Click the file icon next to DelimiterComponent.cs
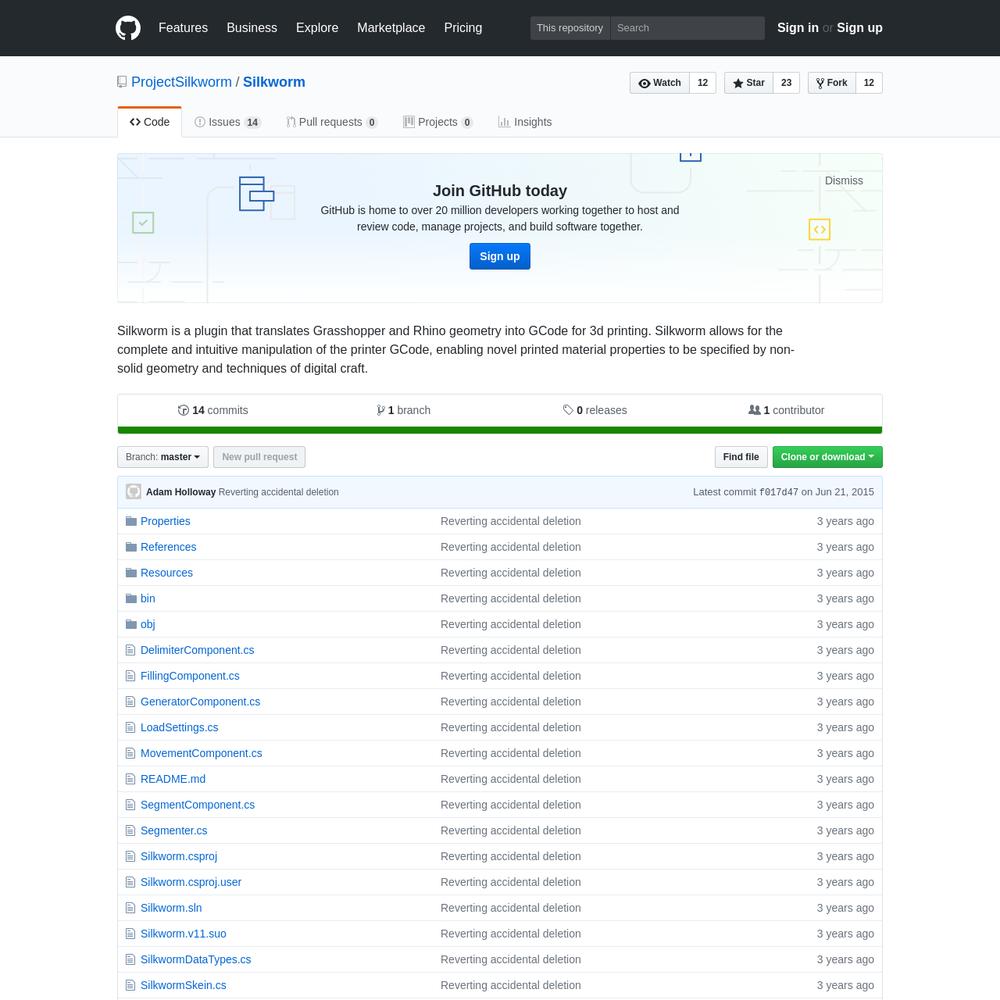1000x1000 pixels. pyautogui.click(x=131, y=650)
